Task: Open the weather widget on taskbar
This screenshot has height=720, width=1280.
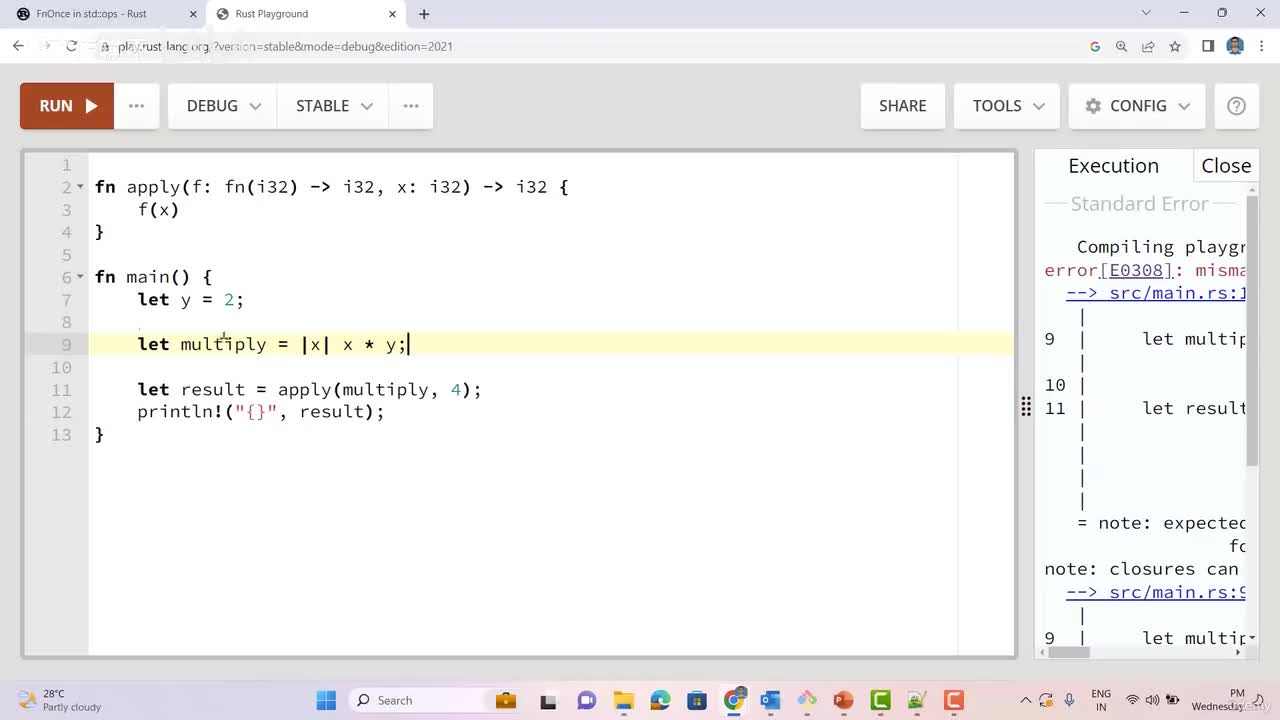Action: [x=60, y=700]
